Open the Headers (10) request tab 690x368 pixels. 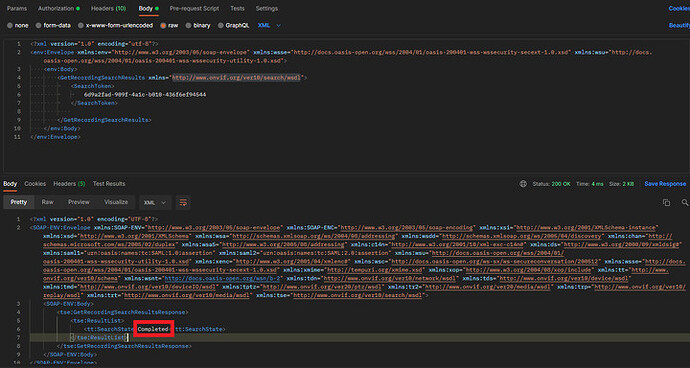(x=108, y=8)
